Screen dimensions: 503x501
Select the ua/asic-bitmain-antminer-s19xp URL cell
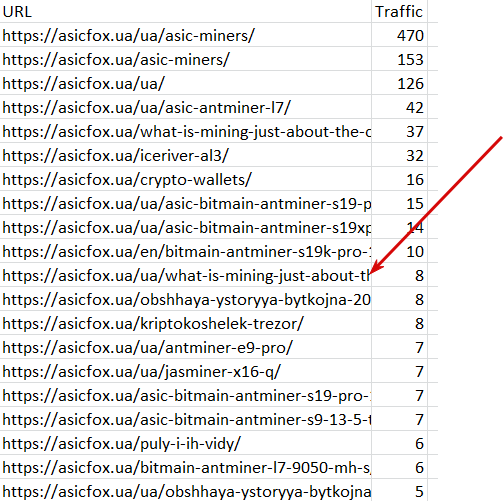(x=186, y=227)
